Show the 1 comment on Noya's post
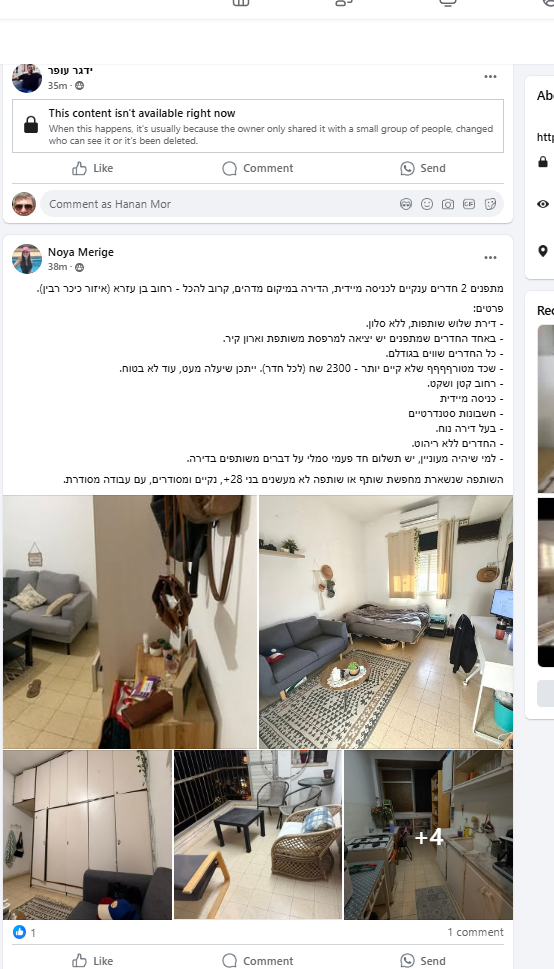 (x=475, y=932)
